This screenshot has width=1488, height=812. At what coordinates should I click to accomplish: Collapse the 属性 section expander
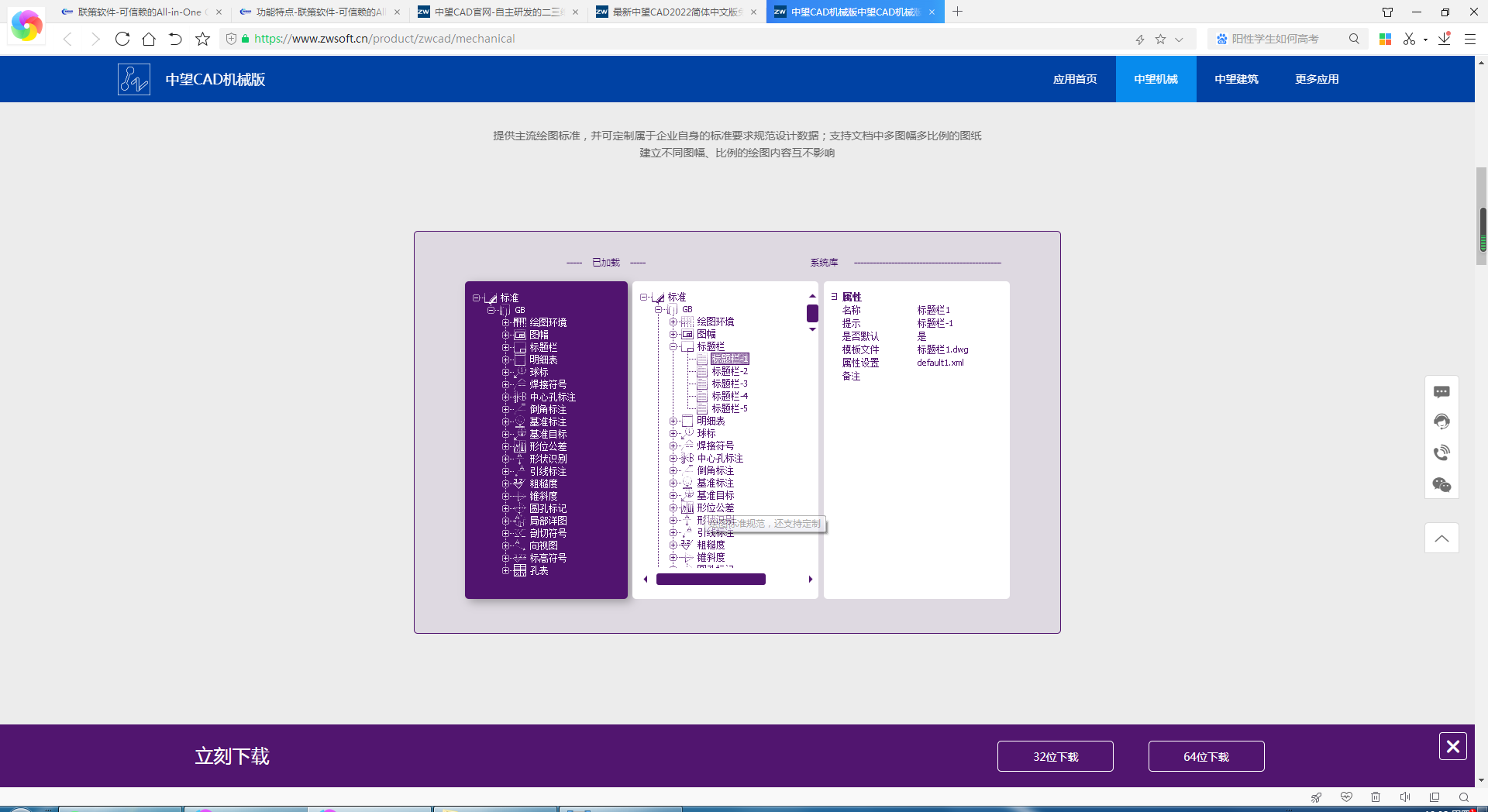click(x=834, y=297)
